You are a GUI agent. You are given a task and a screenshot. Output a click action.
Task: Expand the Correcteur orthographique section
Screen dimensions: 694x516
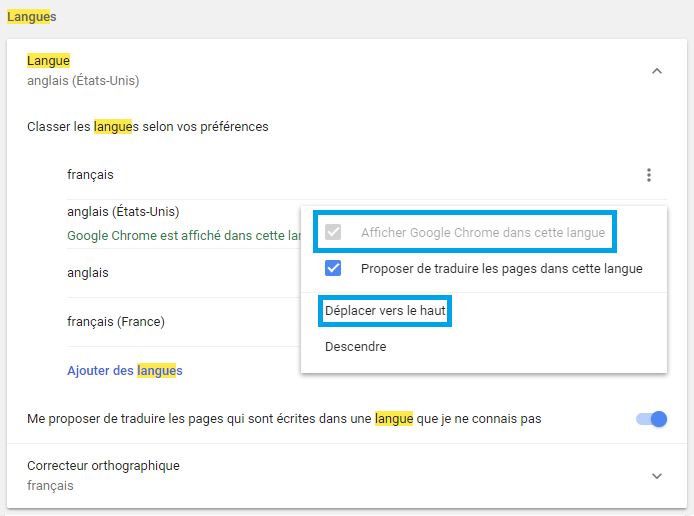tap(657, 476)
